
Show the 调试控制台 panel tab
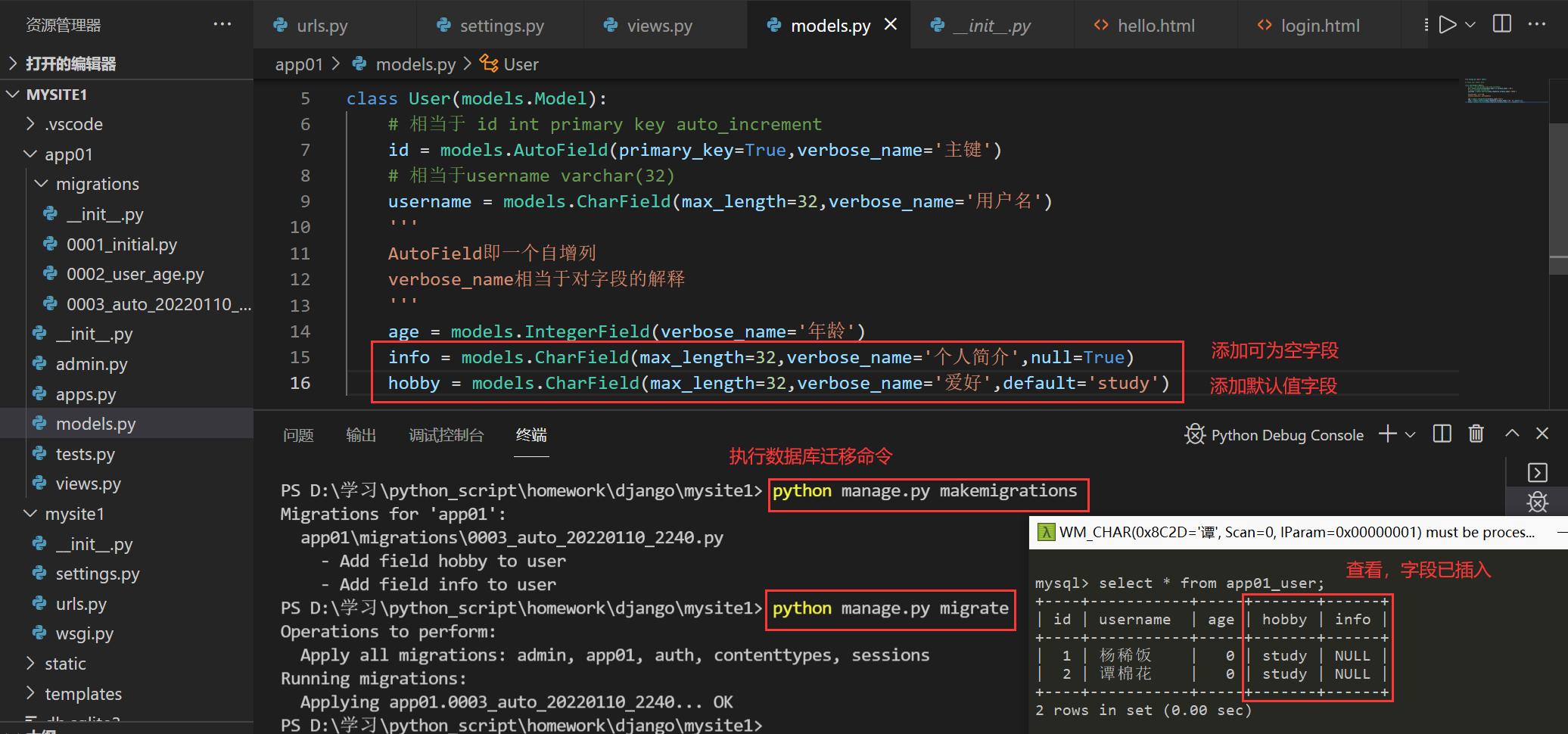[x=446, y=435]
